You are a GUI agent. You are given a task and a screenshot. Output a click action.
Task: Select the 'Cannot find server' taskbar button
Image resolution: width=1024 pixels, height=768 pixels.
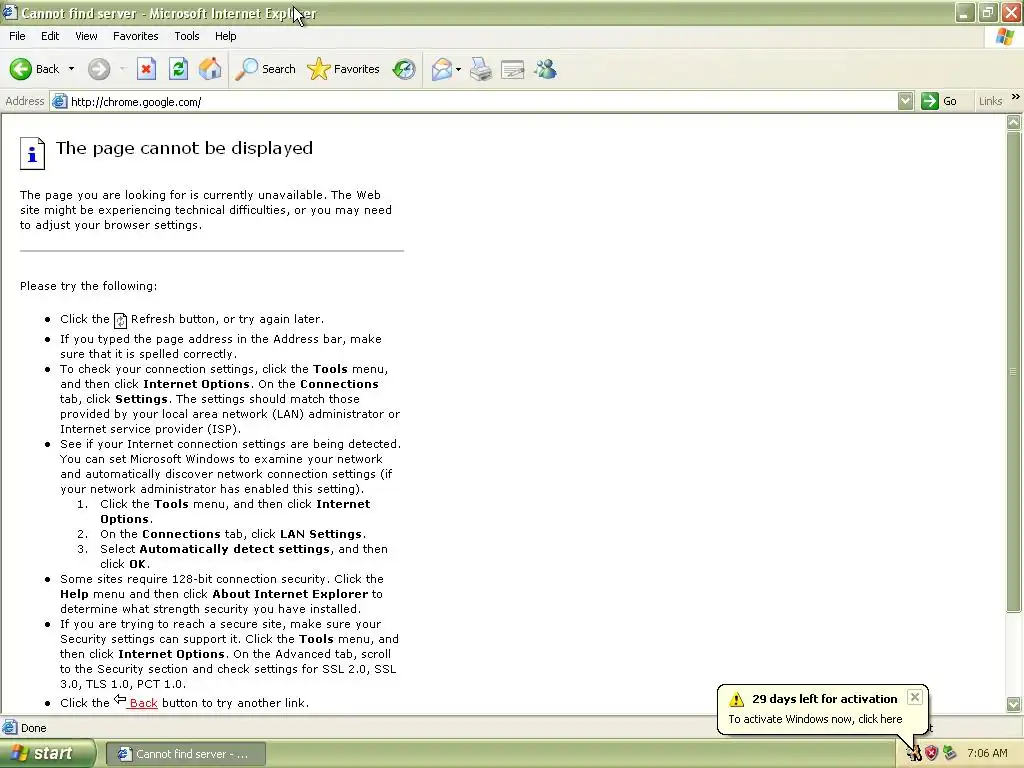185,754
